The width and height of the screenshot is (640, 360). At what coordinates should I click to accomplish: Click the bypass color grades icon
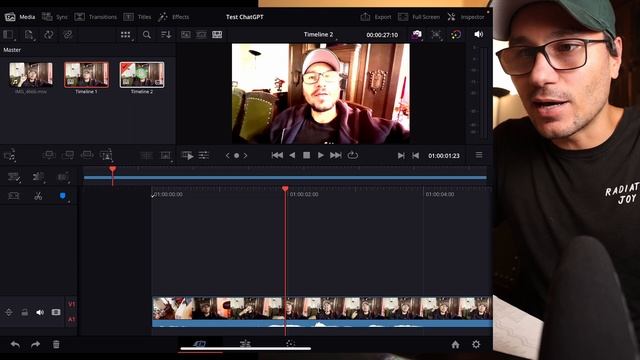click(x=456, y=35)
